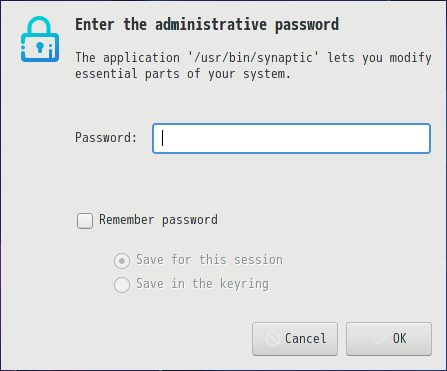Viewport: 447px width, 371px height.
Task: Click the "Save for this session" label
Action: tap(209, 260)
